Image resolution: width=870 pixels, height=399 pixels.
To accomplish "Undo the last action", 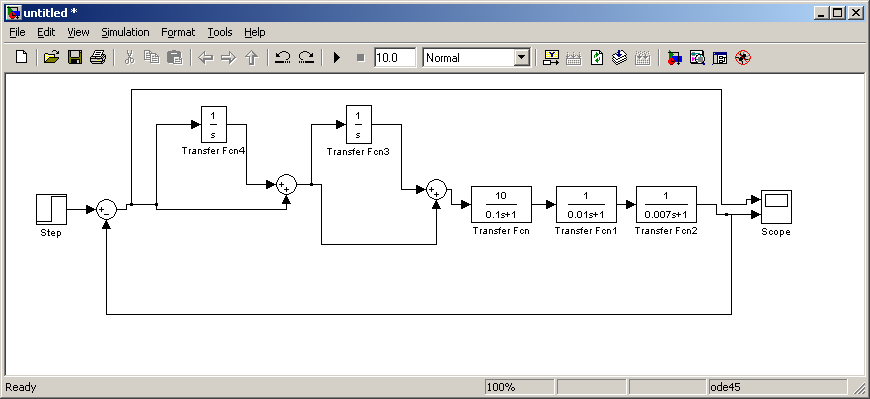I will tap(283, 57).
